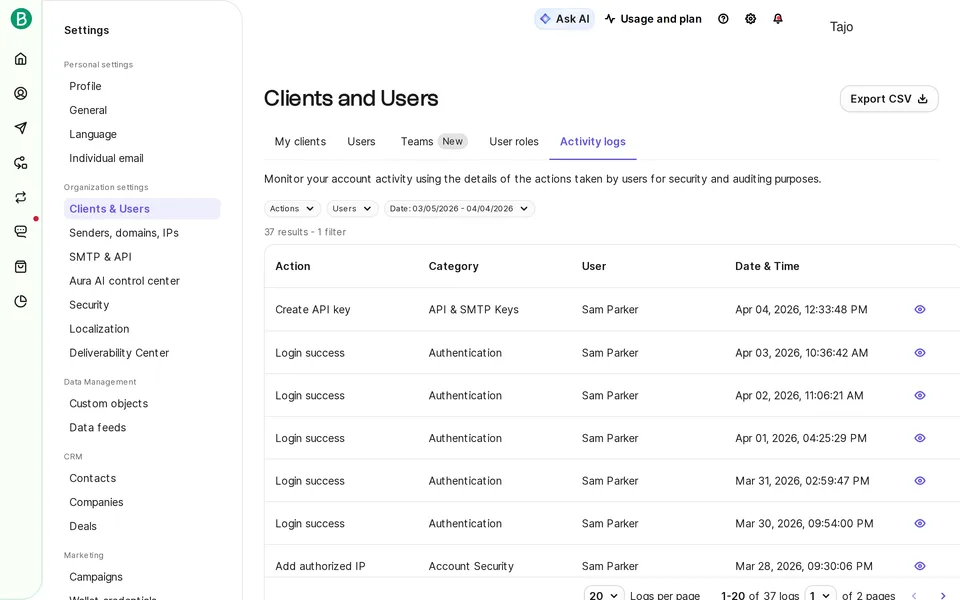Click the 'Apr 04, 2026, 12:33:48 PM' cell
The image size is (960, 600).
(801, 309)
